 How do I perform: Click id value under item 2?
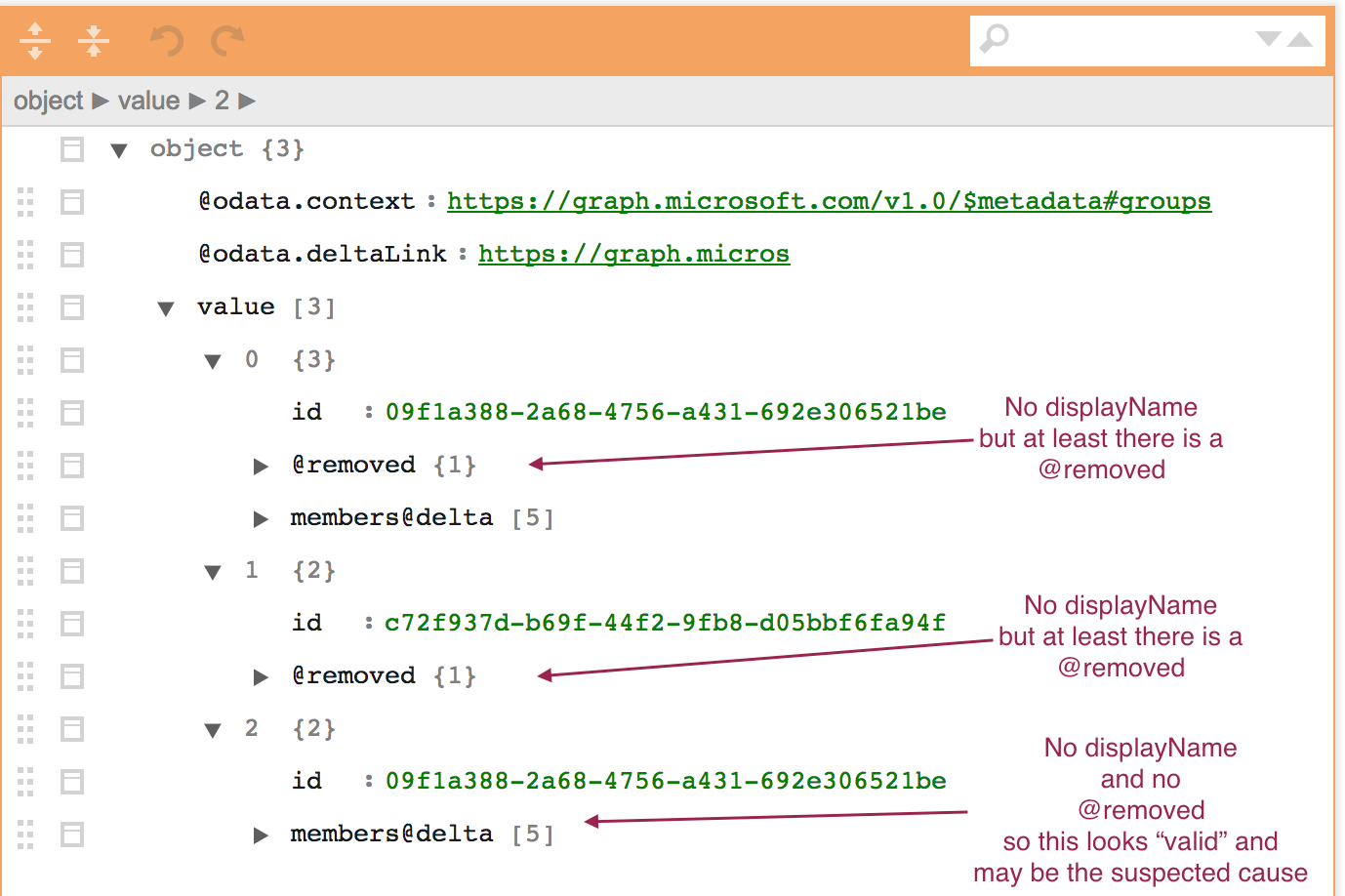[x=666, y=781]
